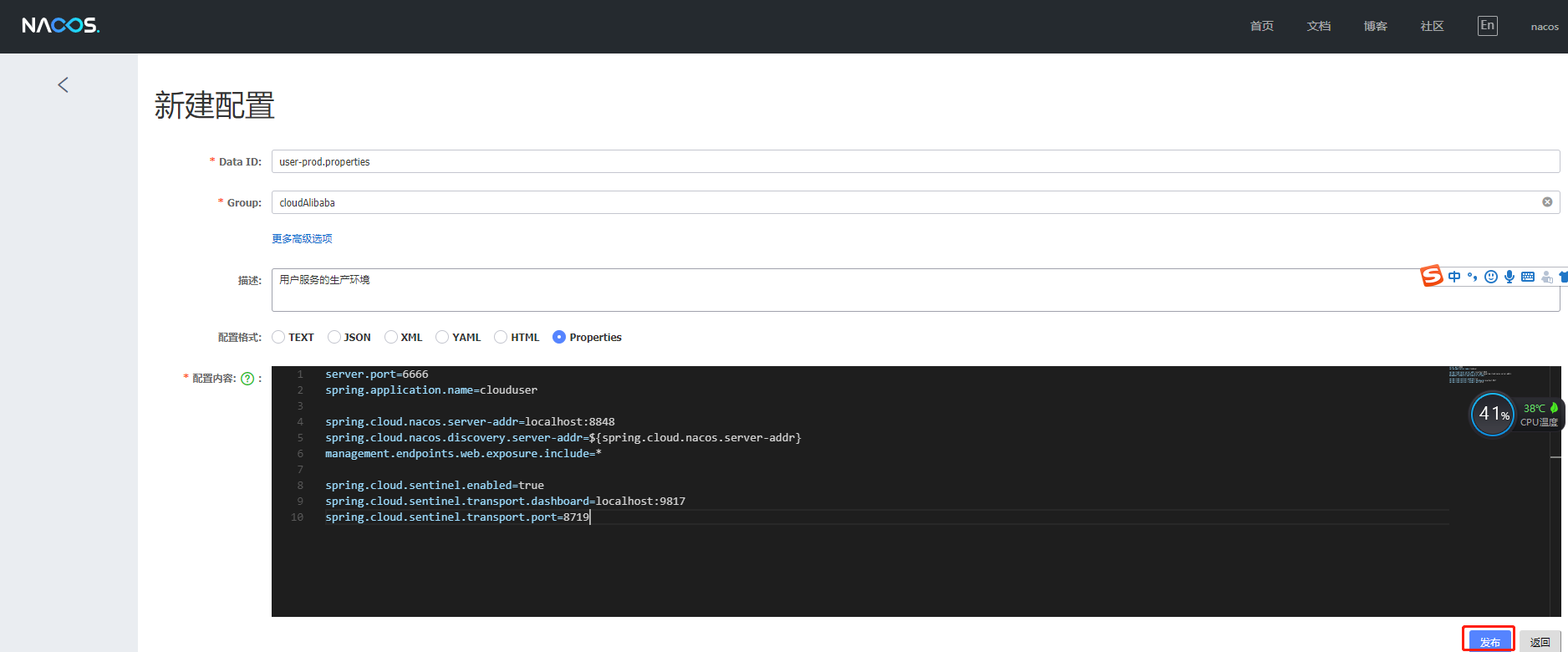Open the nacos user menu
The width and height of the screenshot is (1568, 652).
click(x=1545, y=27)
